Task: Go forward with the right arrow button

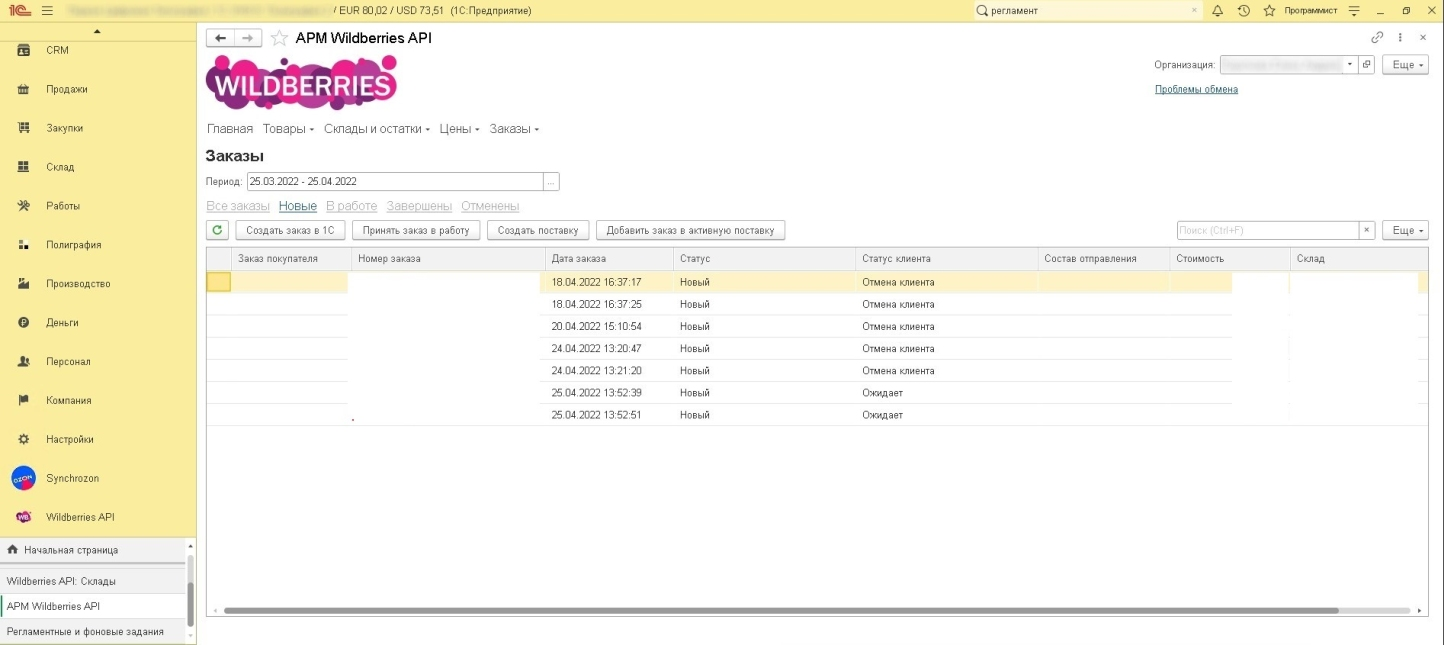Action: coord(248,38)
